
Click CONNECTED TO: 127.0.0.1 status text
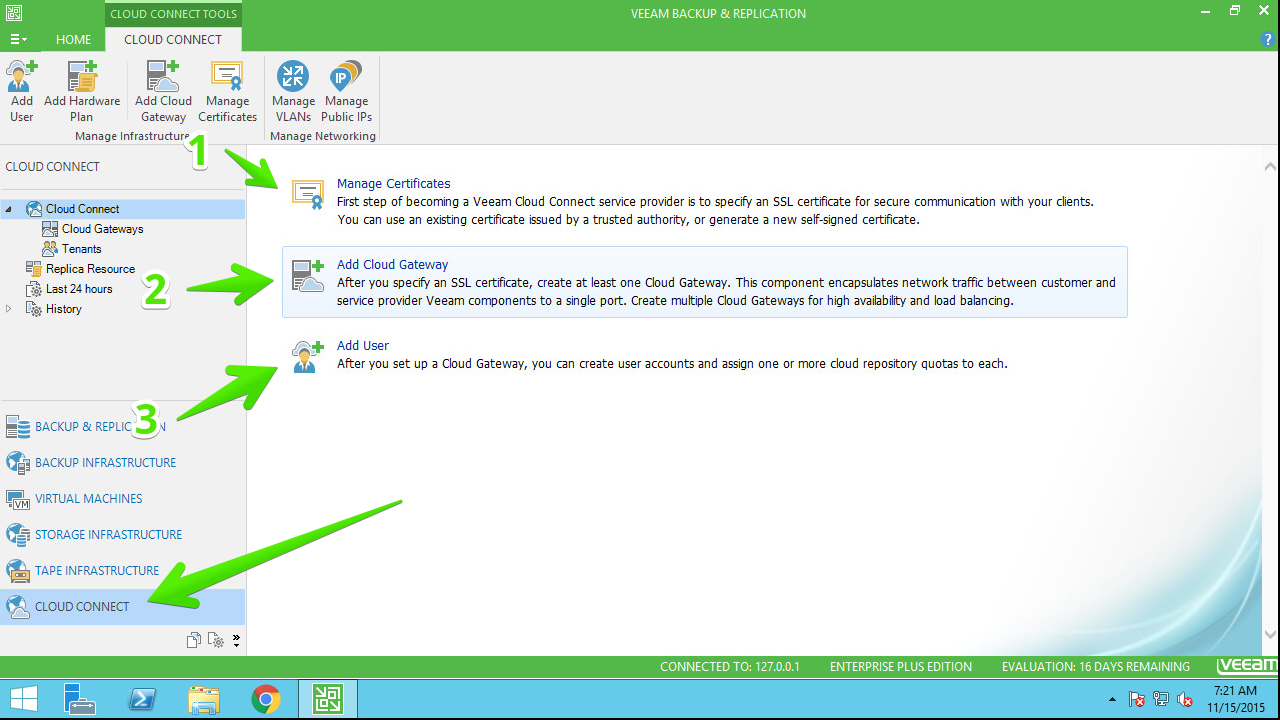pos(730,667)
